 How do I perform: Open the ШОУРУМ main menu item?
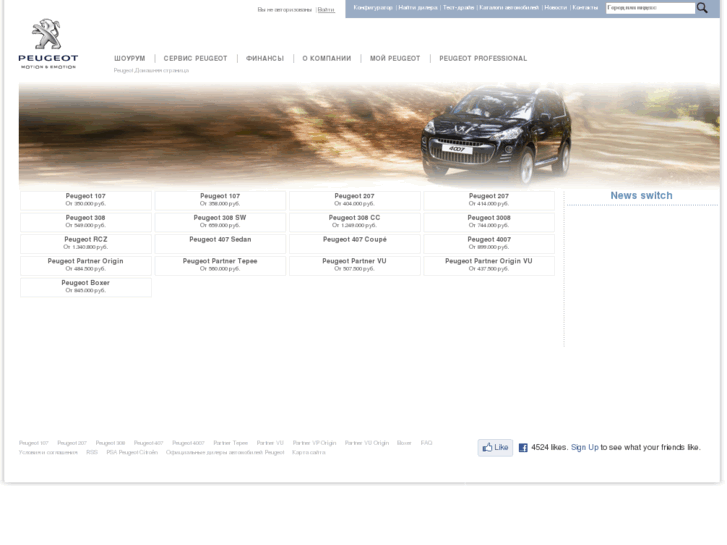(x=130, y=58)
